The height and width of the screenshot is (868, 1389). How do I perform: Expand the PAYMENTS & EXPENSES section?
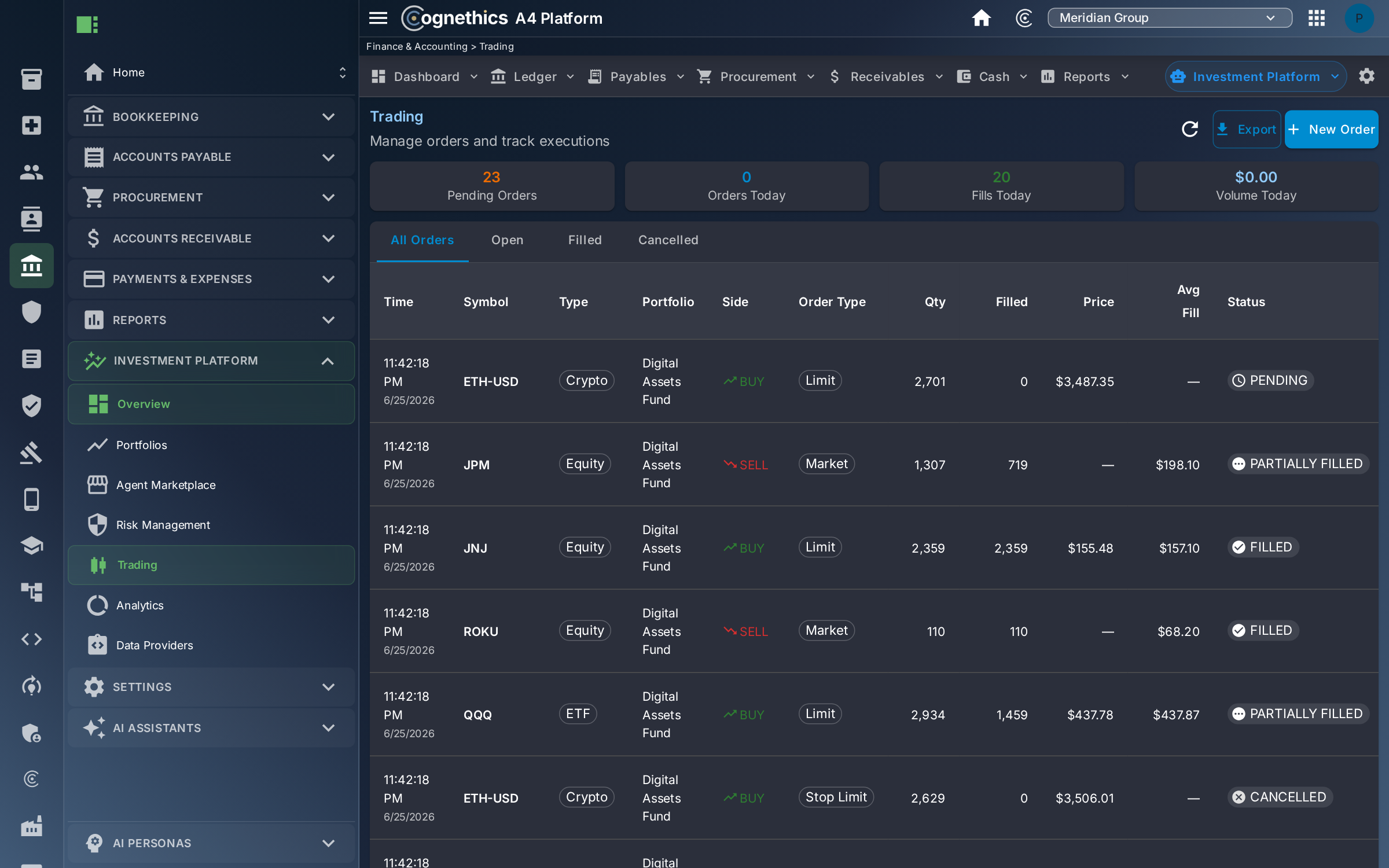point(211,279)
